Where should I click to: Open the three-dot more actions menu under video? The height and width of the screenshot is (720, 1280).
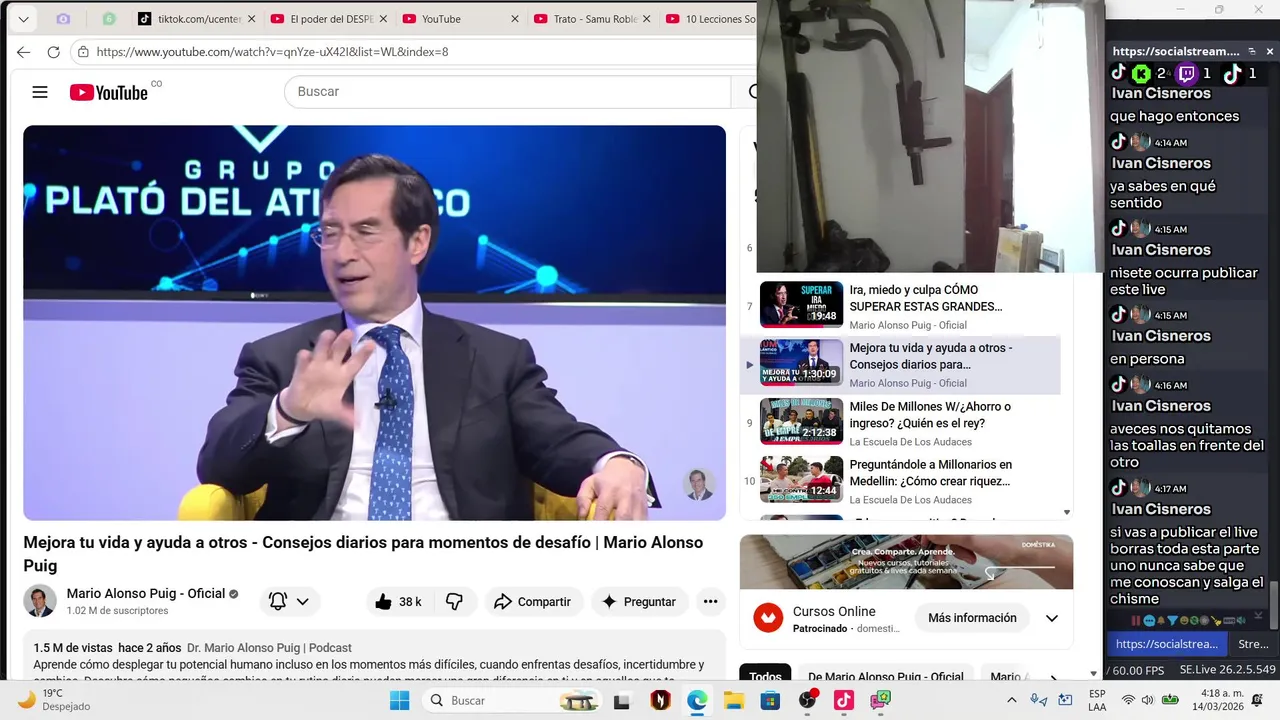coord(710,601)
